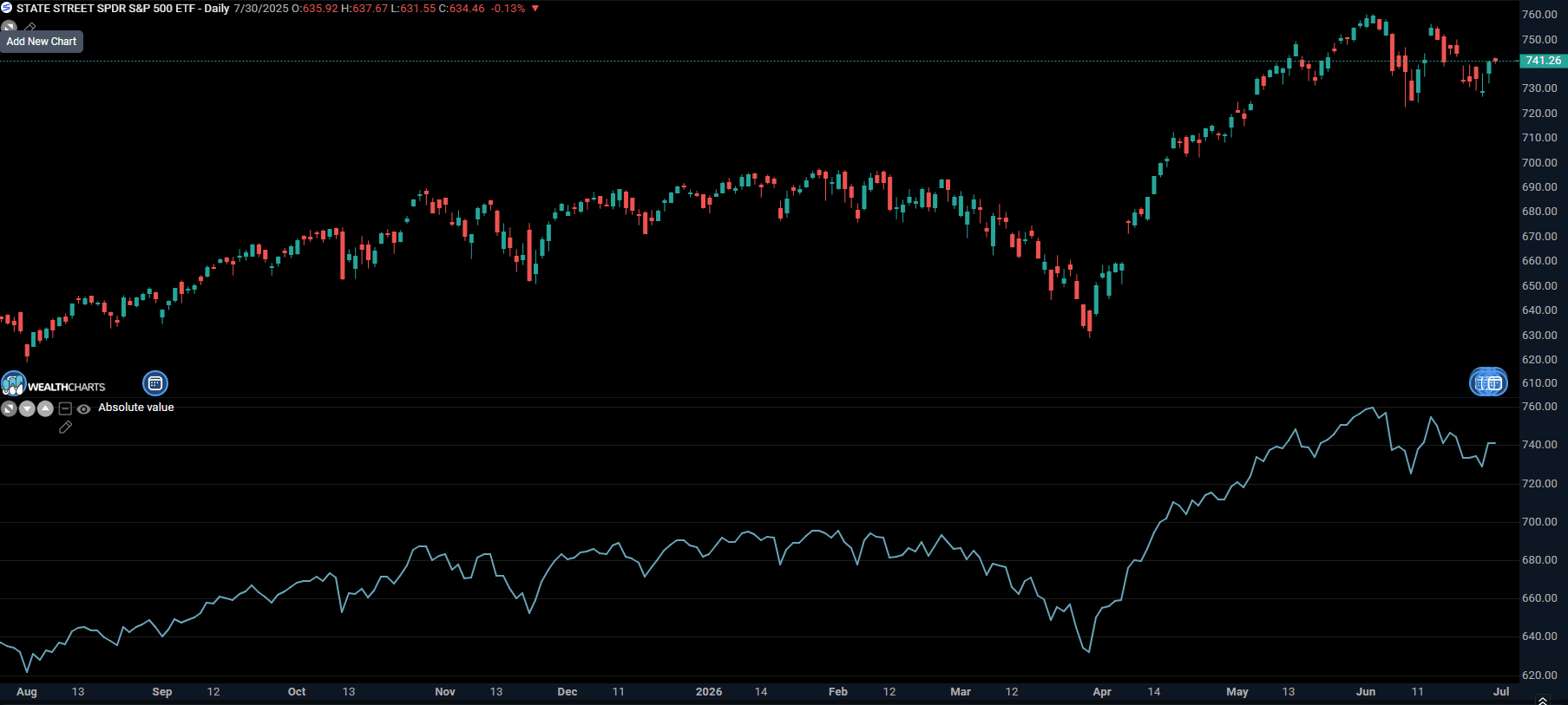This screenshot has height=705, width=1568.
Task: Click the L:631.55 low price value
Action: click(413, 9)
